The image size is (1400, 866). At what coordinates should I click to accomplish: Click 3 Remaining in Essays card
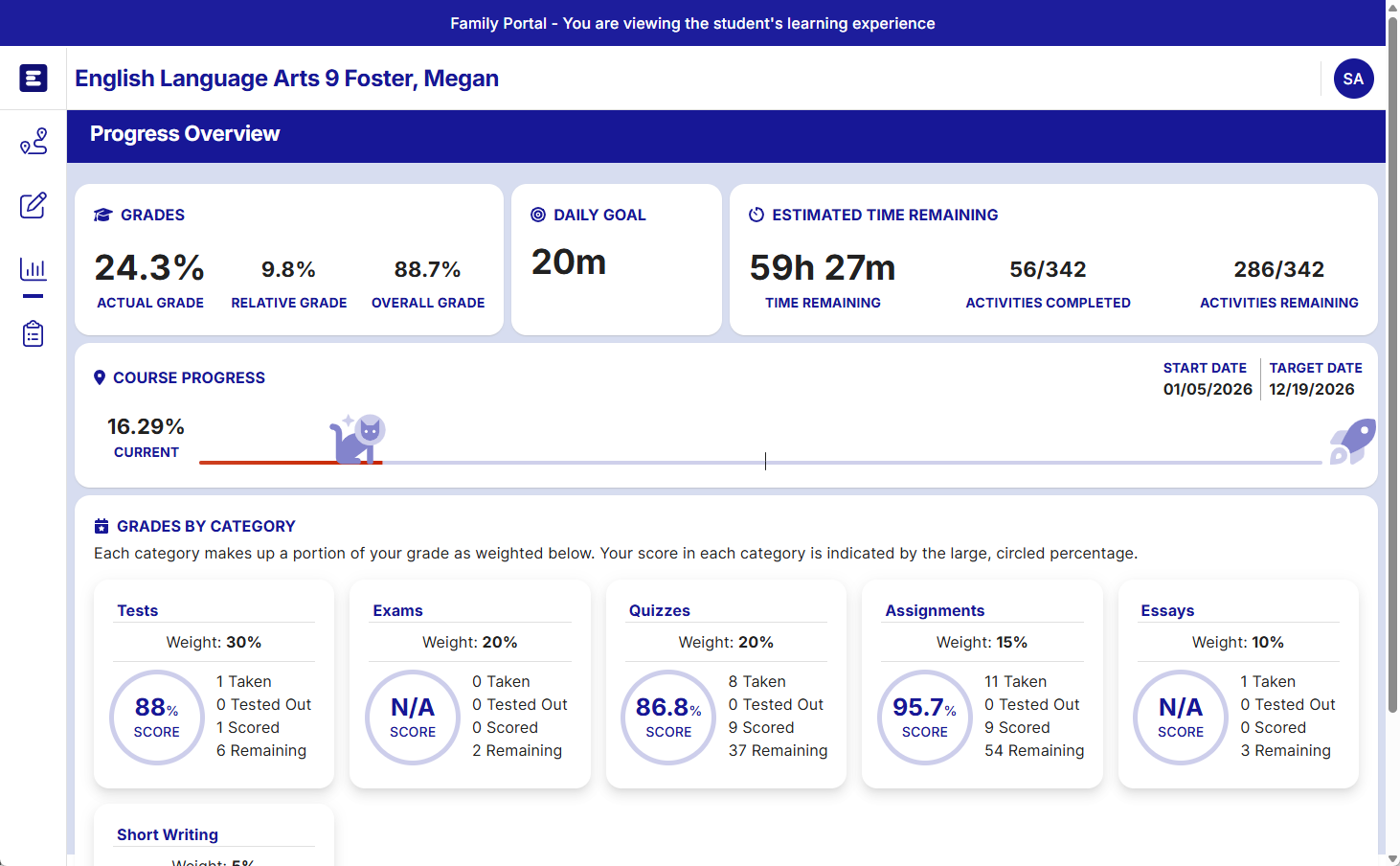[x=1286, y=750]
